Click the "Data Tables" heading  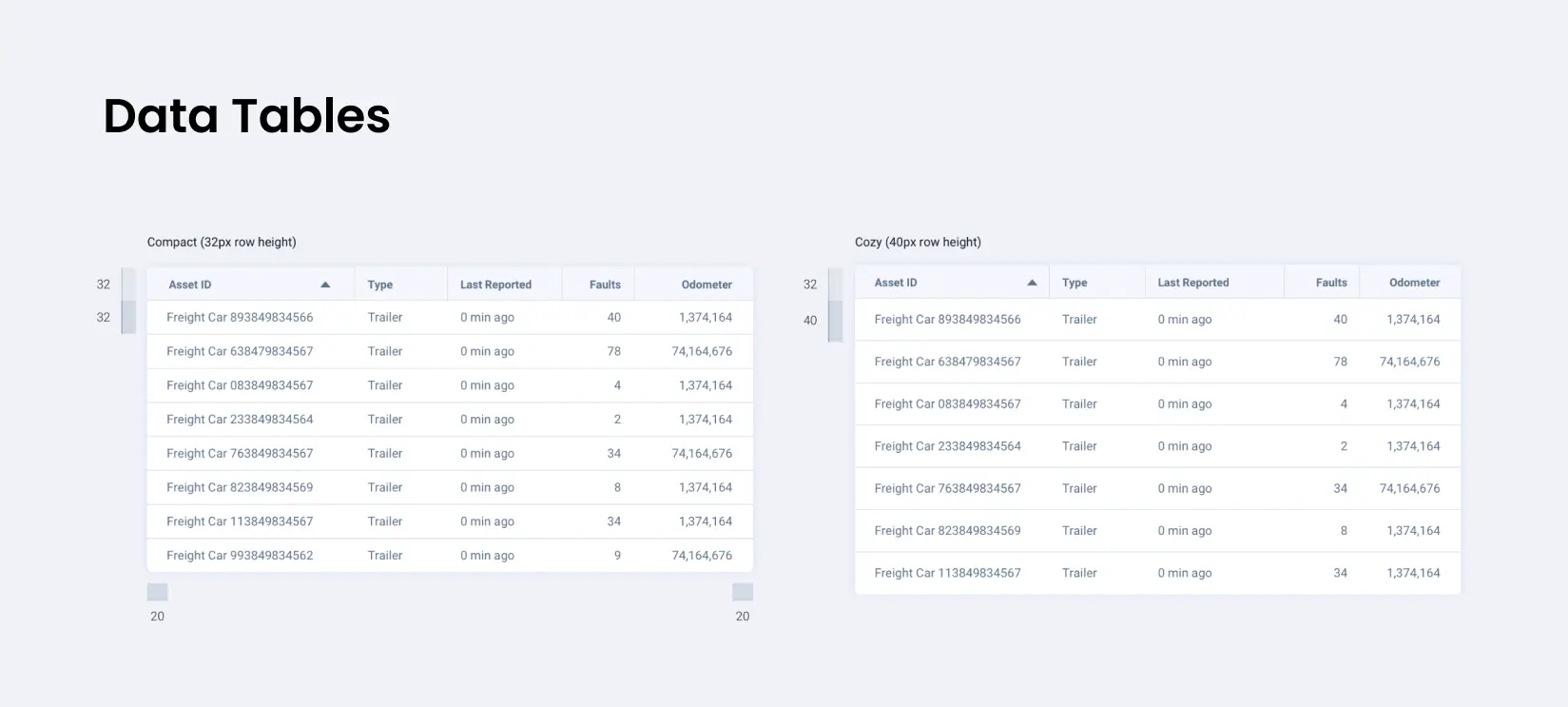pos(246,116)
